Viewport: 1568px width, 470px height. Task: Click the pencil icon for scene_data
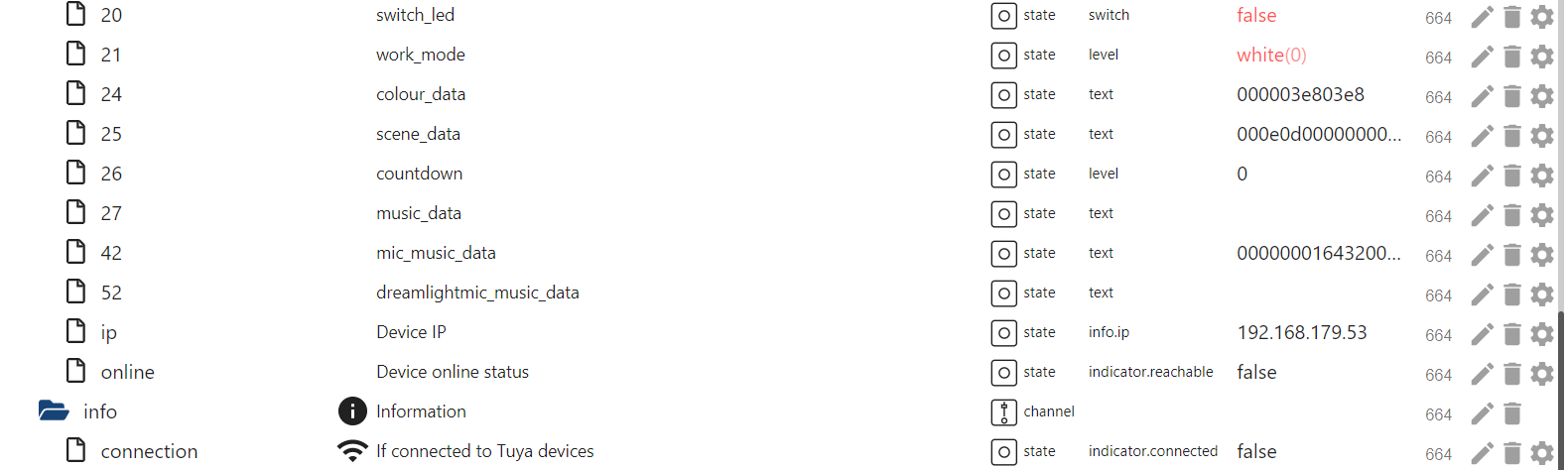tap(1482, 136)
